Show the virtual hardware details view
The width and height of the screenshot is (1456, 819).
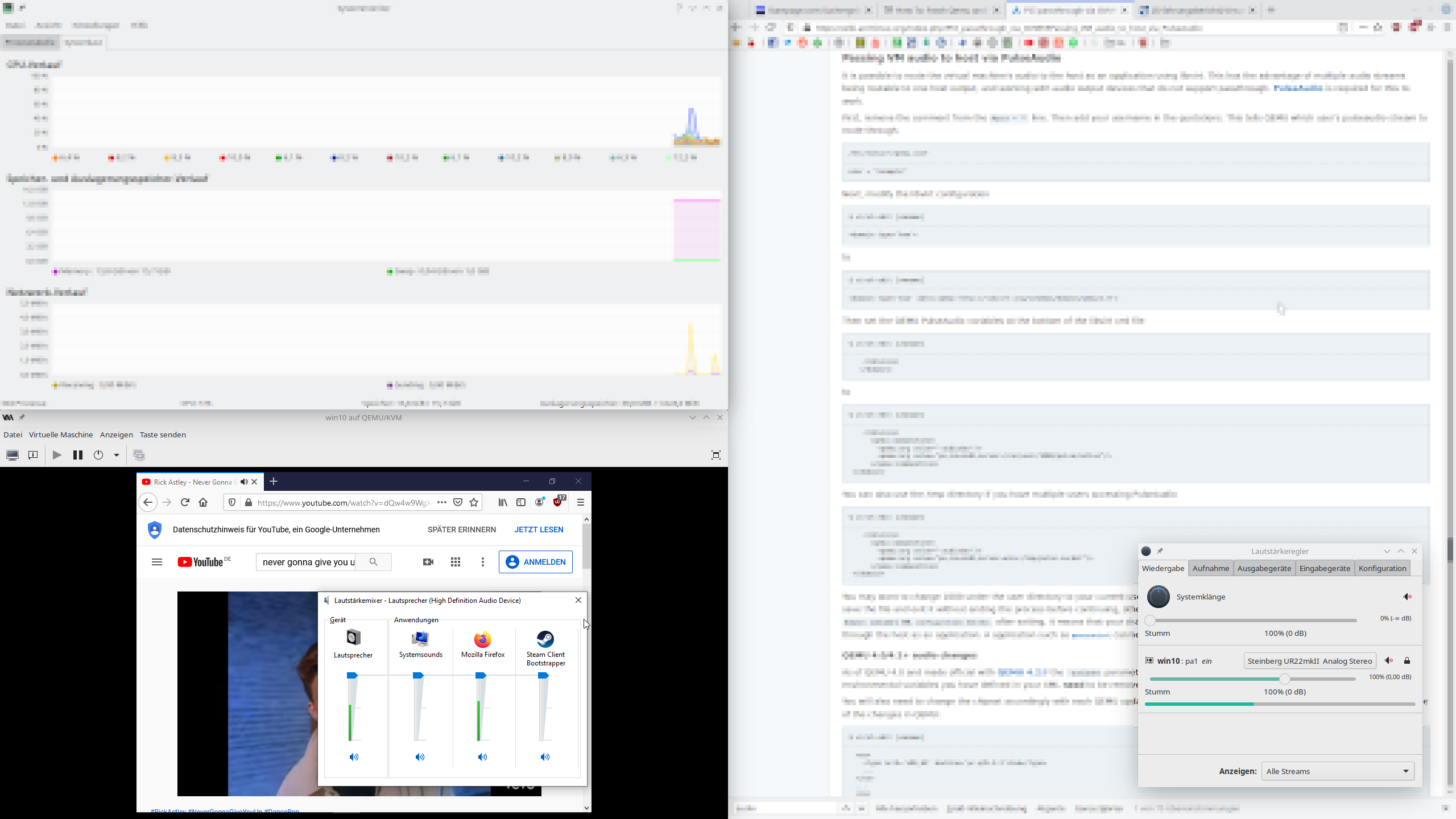(x=33, y=455)
